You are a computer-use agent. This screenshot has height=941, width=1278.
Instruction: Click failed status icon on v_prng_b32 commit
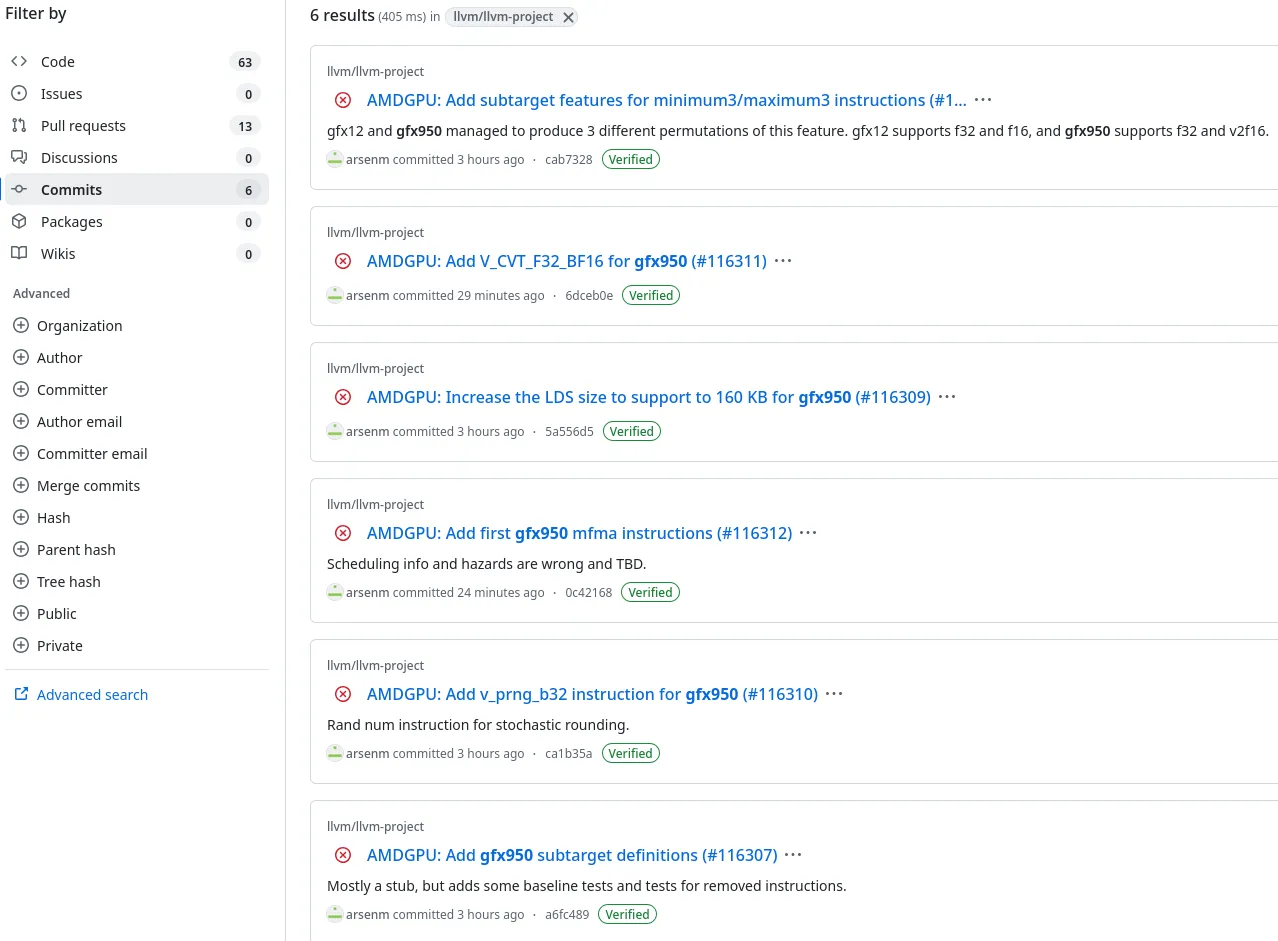343,694
